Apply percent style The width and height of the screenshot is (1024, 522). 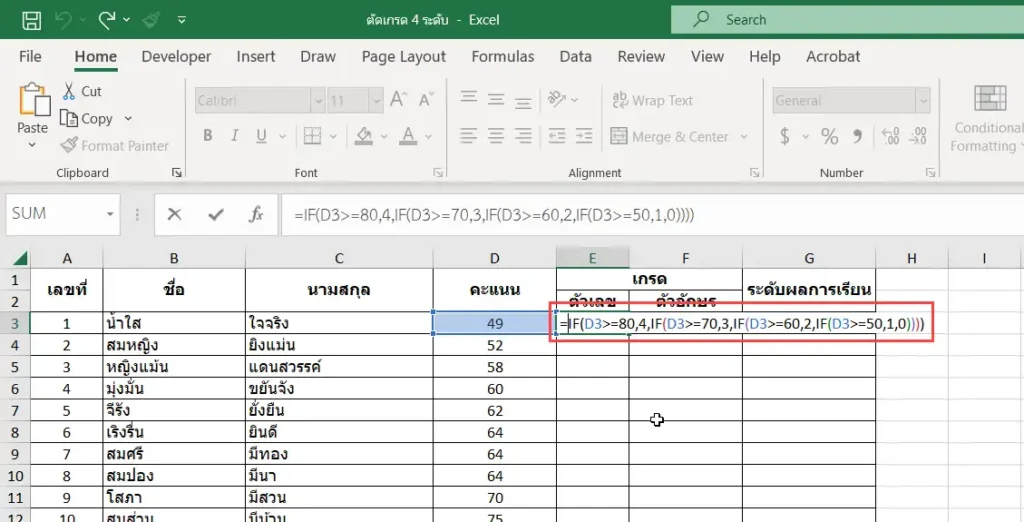[829, 137]
